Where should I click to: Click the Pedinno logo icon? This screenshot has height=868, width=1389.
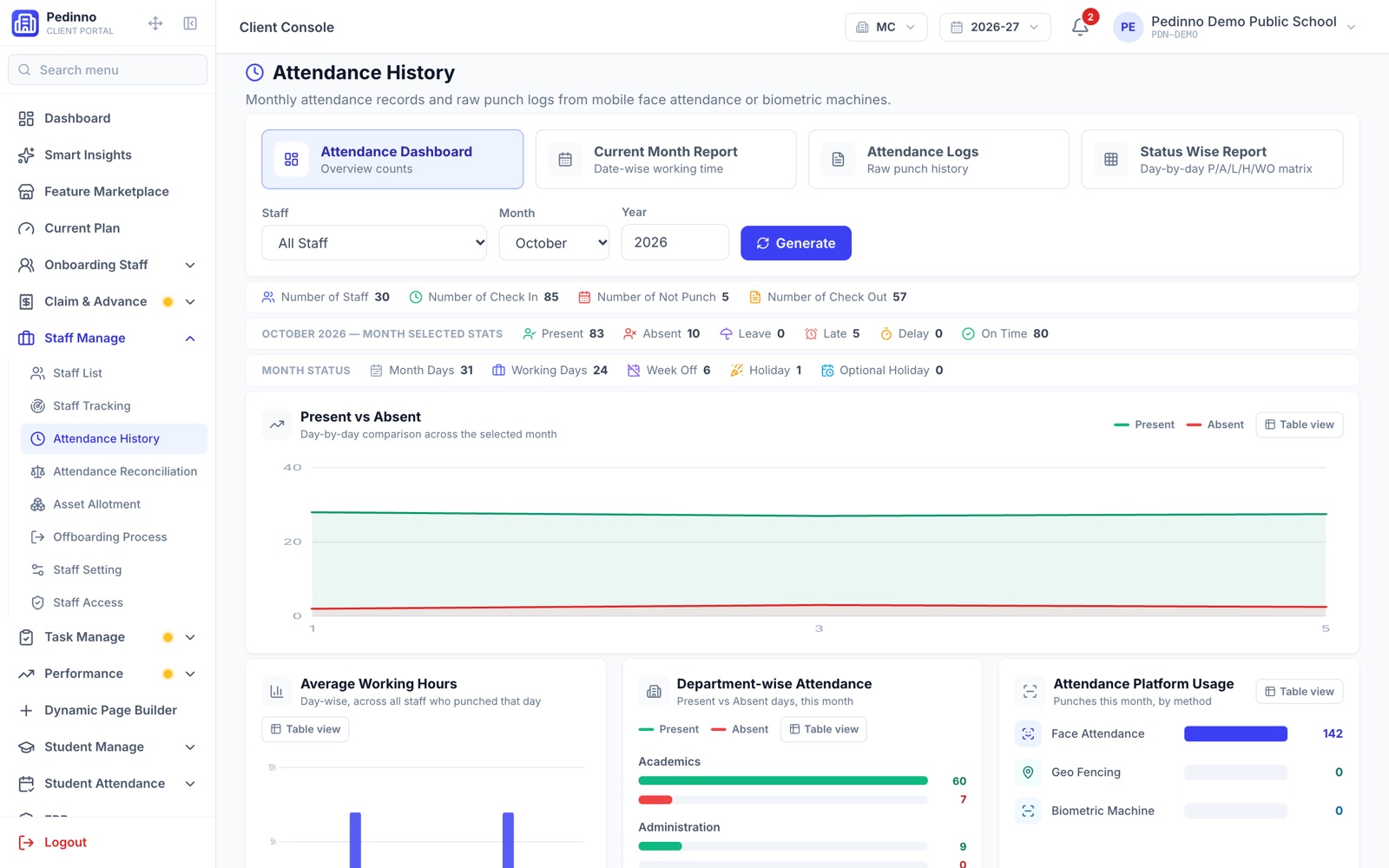coord(25,23)
